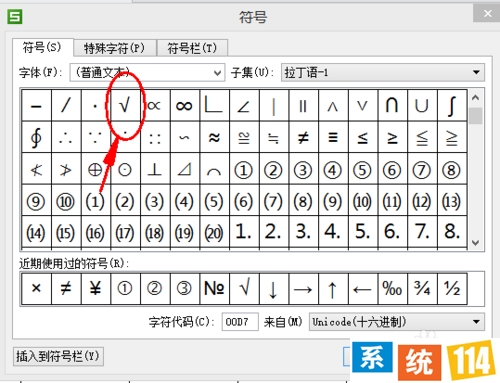Image resolution: width=500 pixels, height=383 pixels.
Task: Pick the multiplication sign in recent symbols
Action: pyautogui.click(x=36, y=288)
